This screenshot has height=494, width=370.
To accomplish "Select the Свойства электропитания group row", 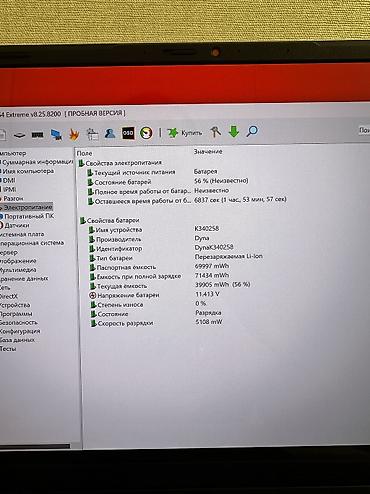I will click(x=120, y=163).
